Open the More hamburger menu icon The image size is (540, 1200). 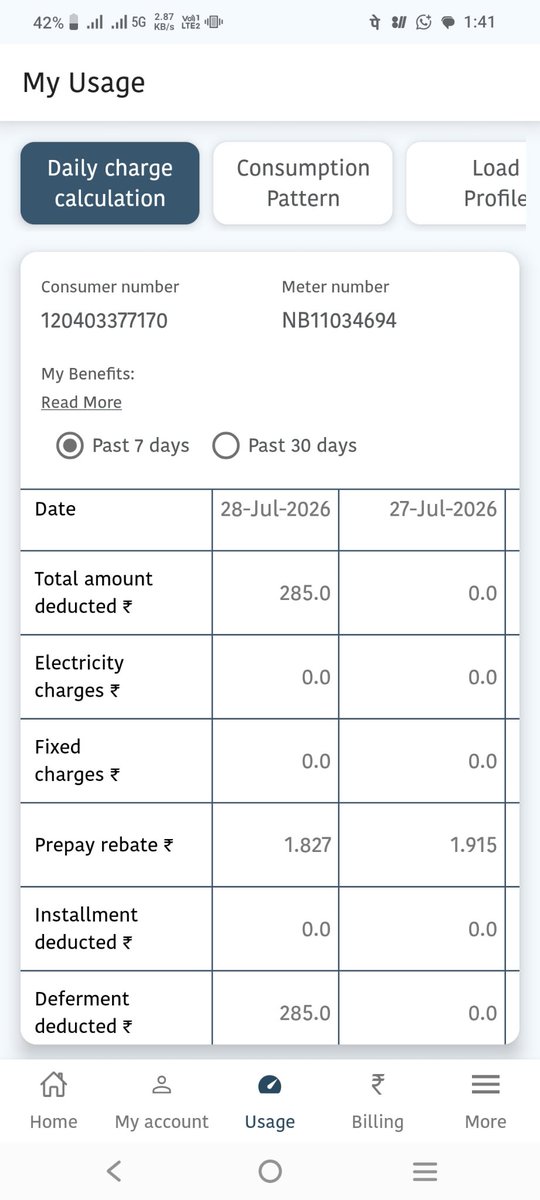tap(486, 1084)
